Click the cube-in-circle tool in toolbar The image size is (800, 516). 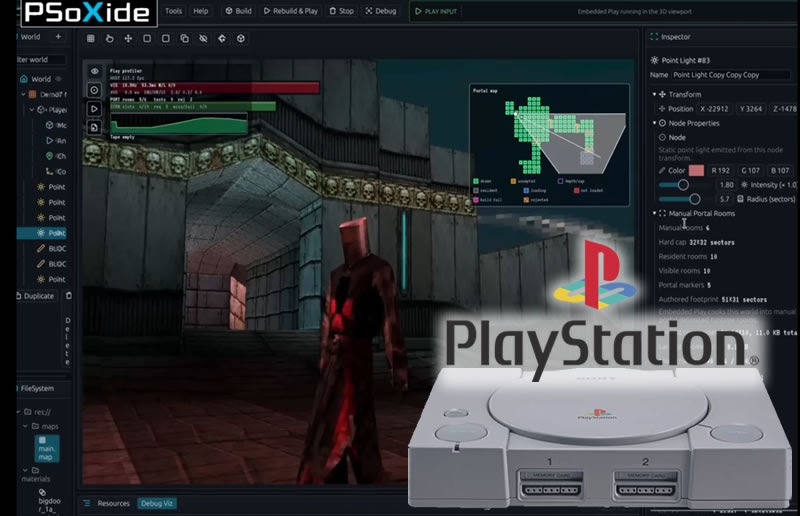tap(241, 38)
